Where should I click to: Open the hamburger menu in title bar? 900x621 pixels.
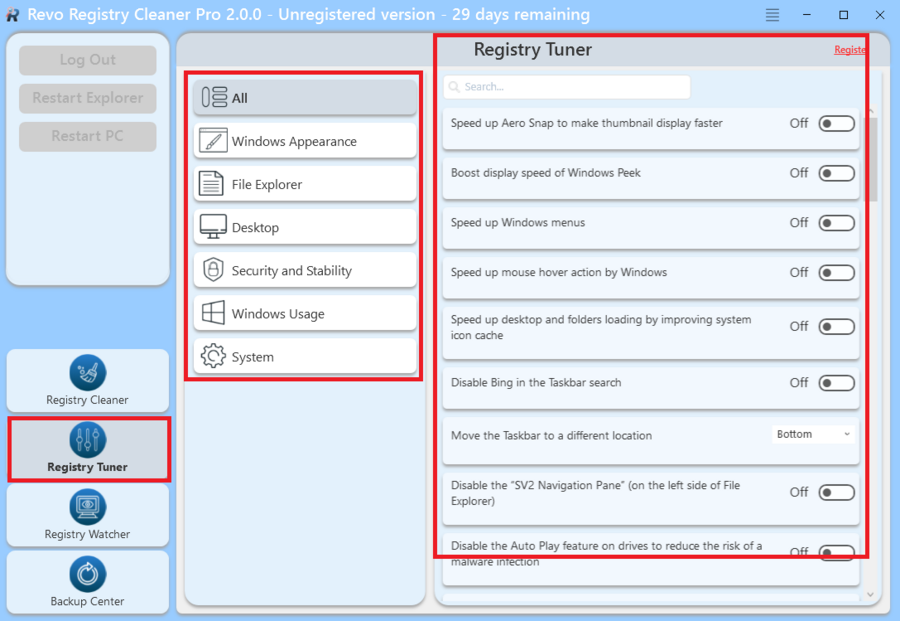tap(772, 15)
